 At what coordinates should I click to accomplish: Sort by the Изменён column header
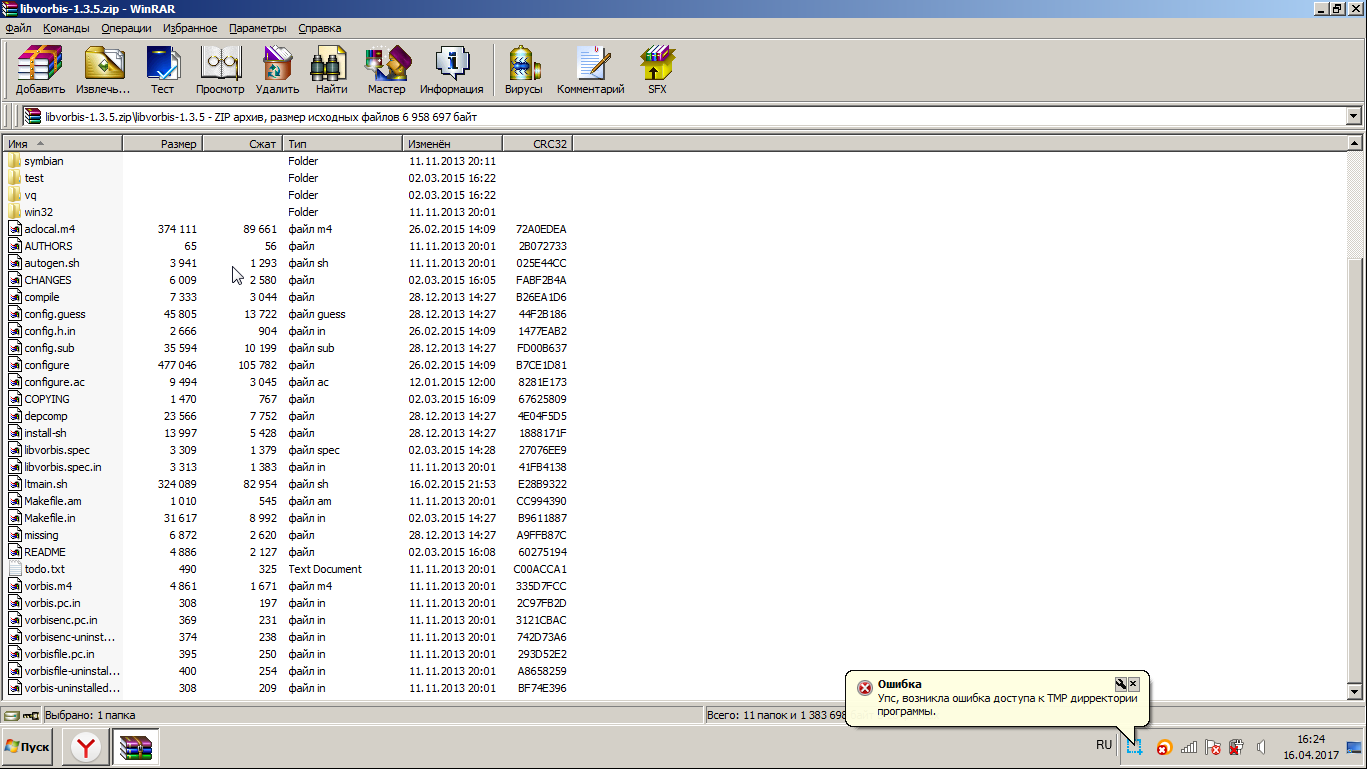452,144
